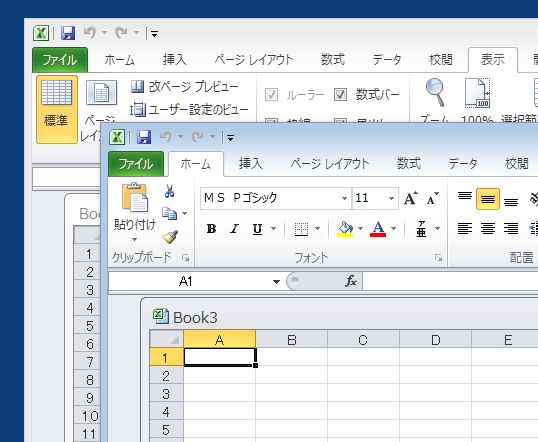The height and width of the screenshot is (442, 538).
Task: Click the Zoom magnifier in the back window
Action: (x=435, y=92)
